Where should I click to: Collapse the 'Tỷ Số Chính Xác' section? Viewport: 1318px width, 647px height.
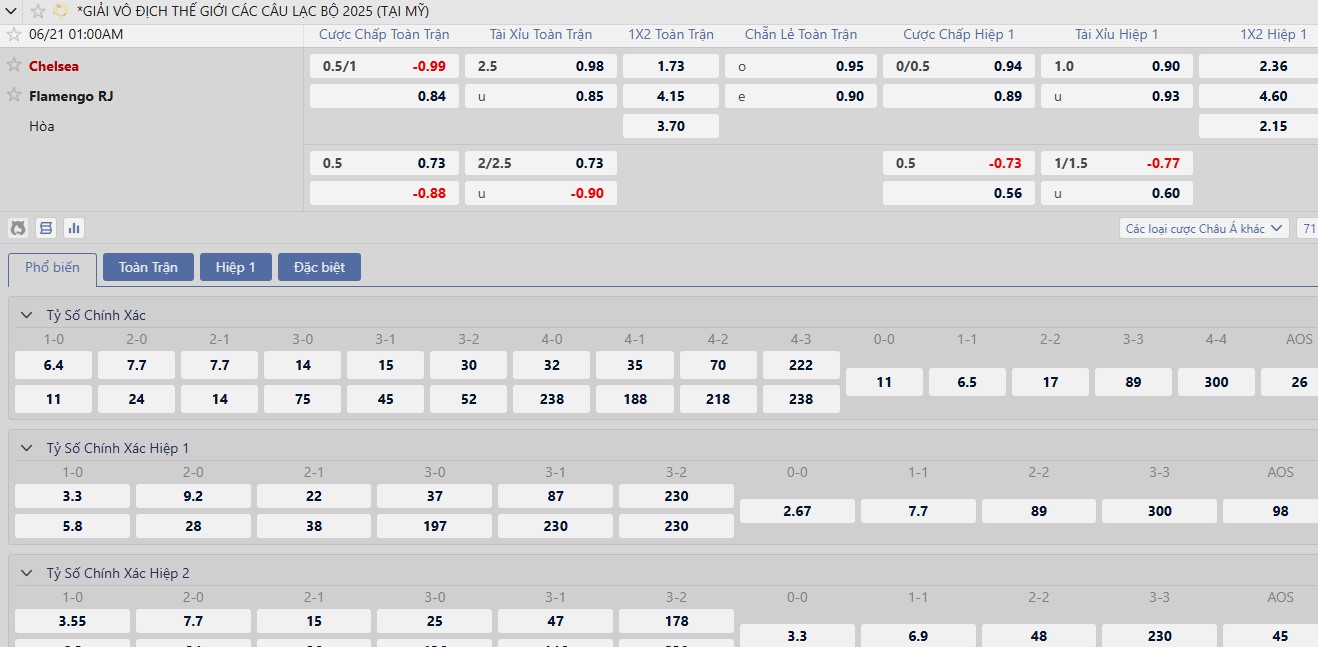[27, 315]
